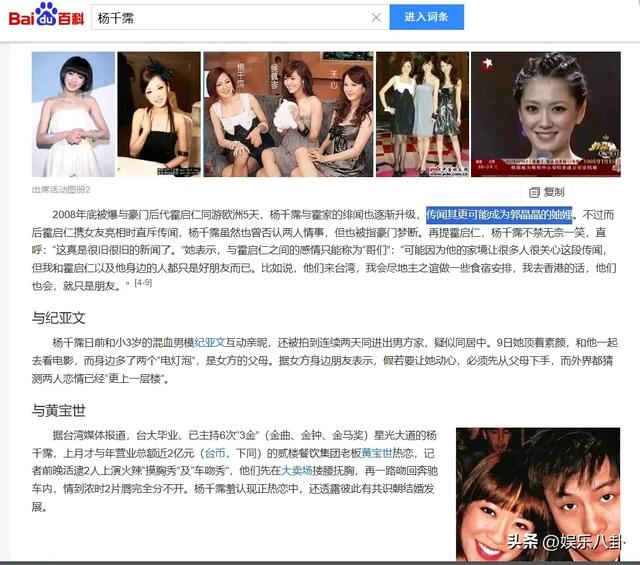Click the 头条 watermark logo
640x565 pixels.
522,542
